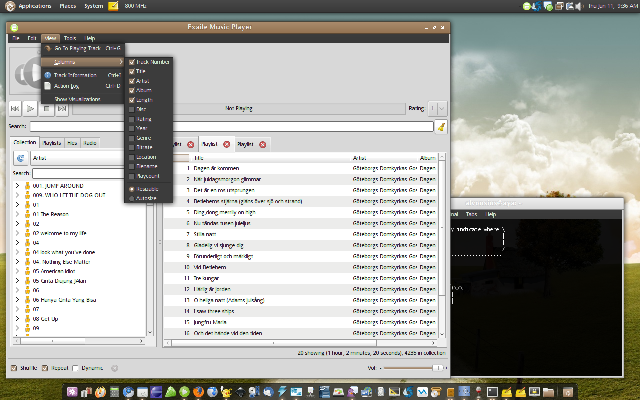Click the main Search input field
Screen dimensions: 640x400
tap(231, 127)
